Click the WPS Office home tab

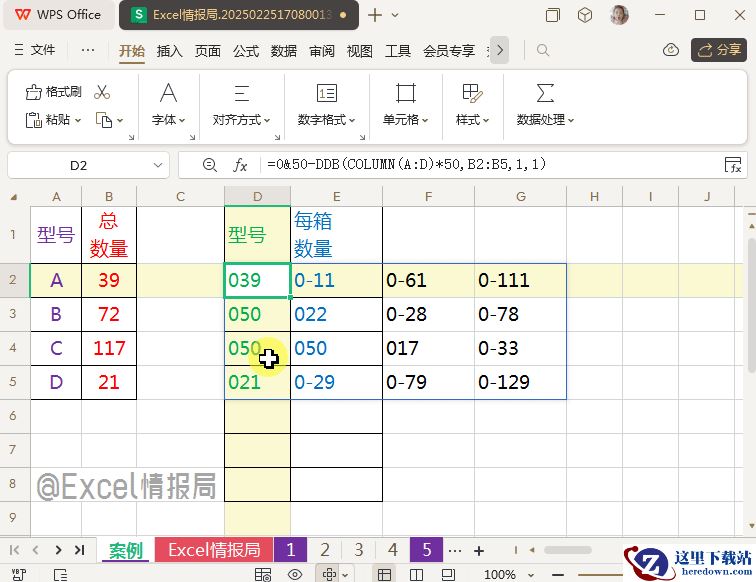pos(59,15)
